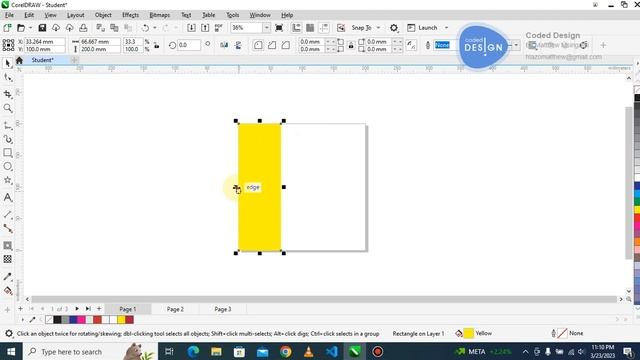Click the Save icon in toolbar
This screenshot has height=360, width=640.
click(42, 28)
